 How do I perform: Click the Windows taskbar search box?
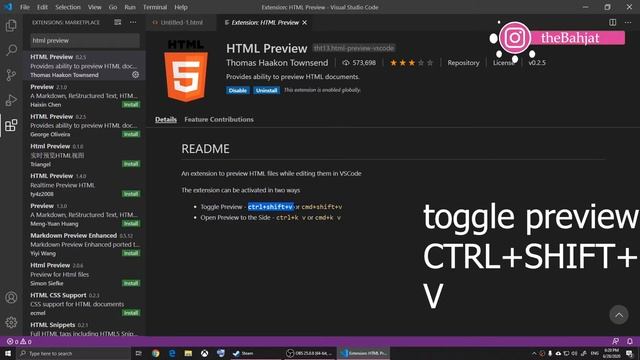[73, 353]
